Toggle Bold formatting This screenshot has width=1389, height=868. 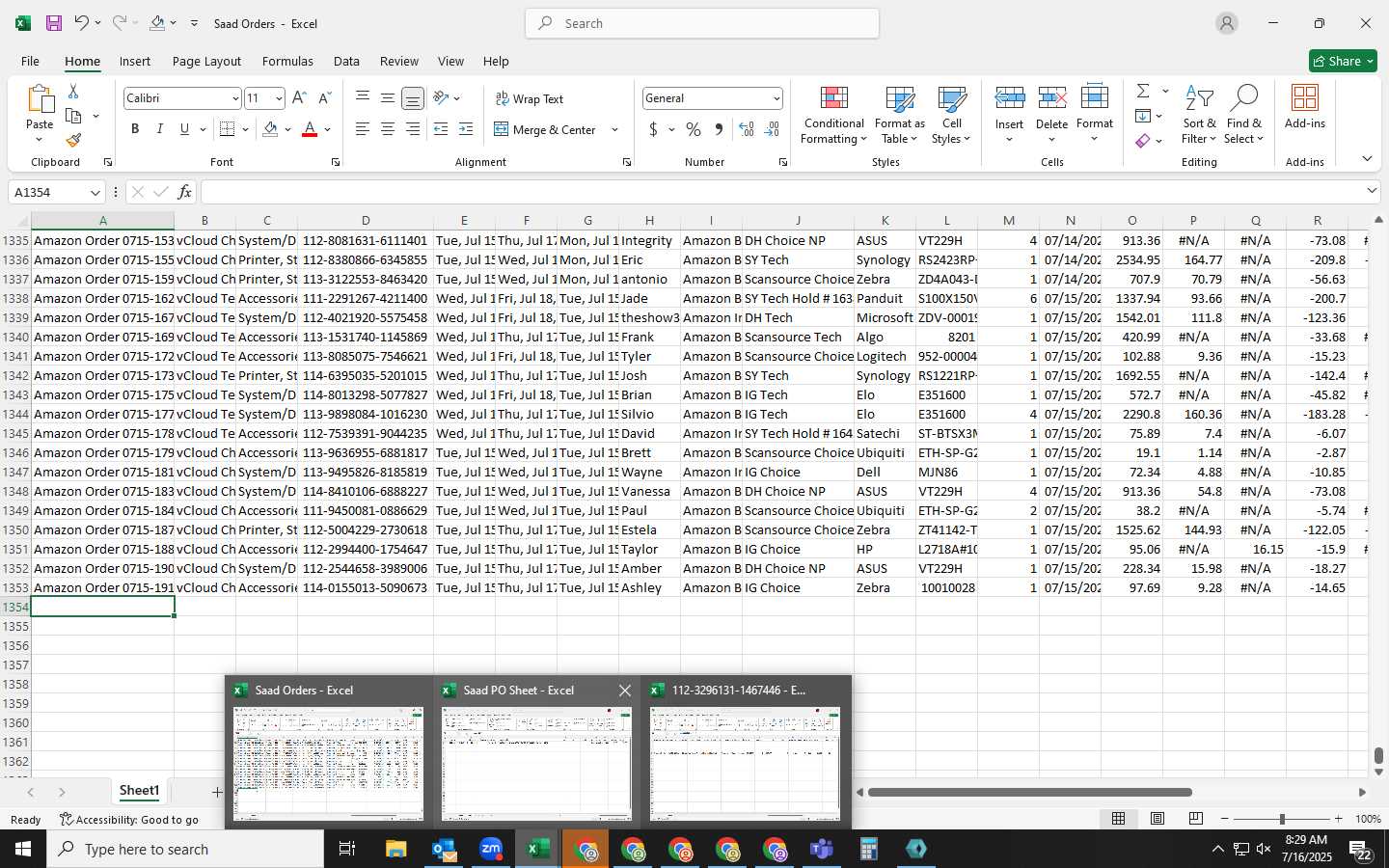[135, 129]
